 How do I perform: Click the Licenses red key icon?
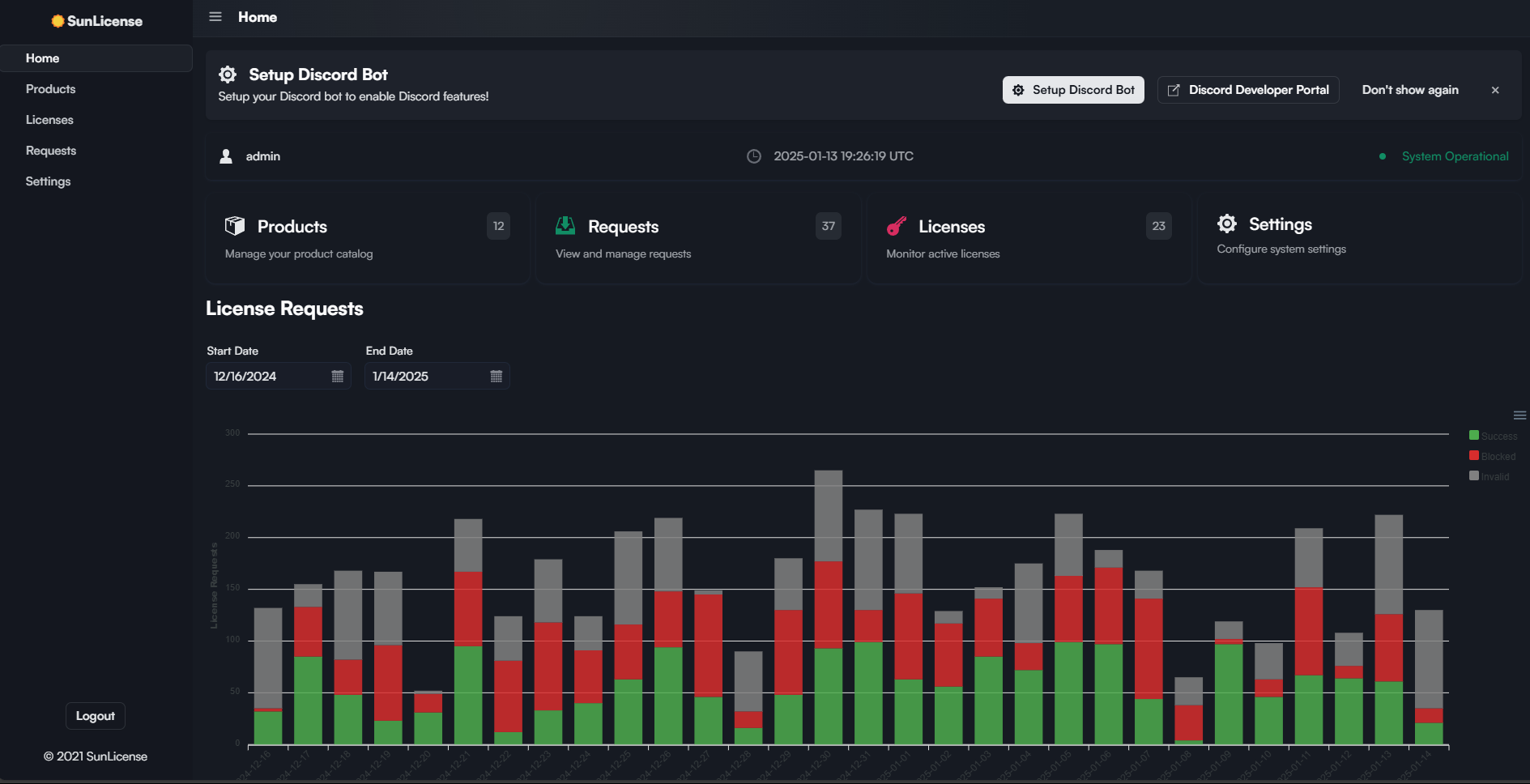(x=896, y=226)
